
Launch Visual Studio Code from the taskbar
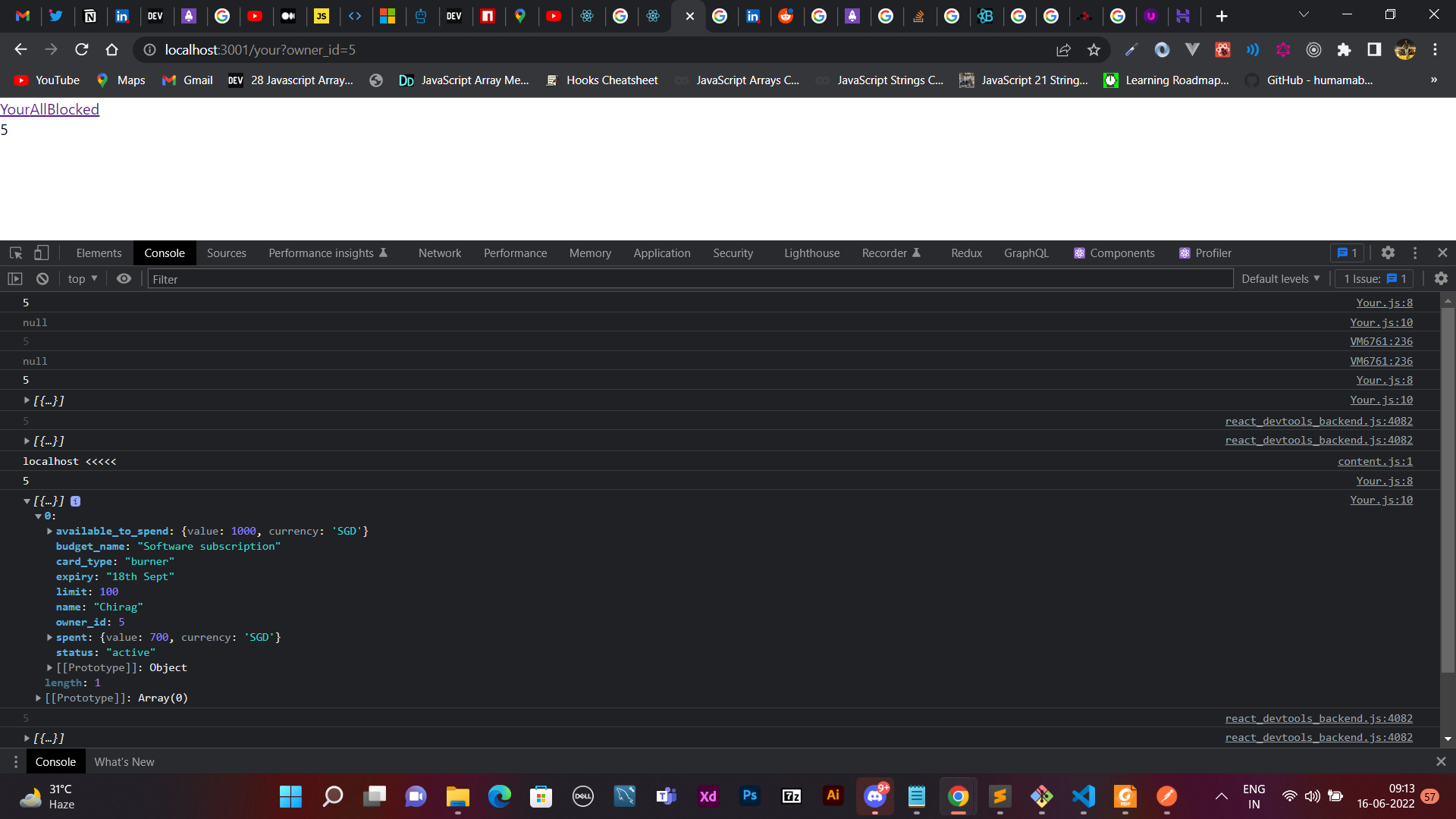1083,796
